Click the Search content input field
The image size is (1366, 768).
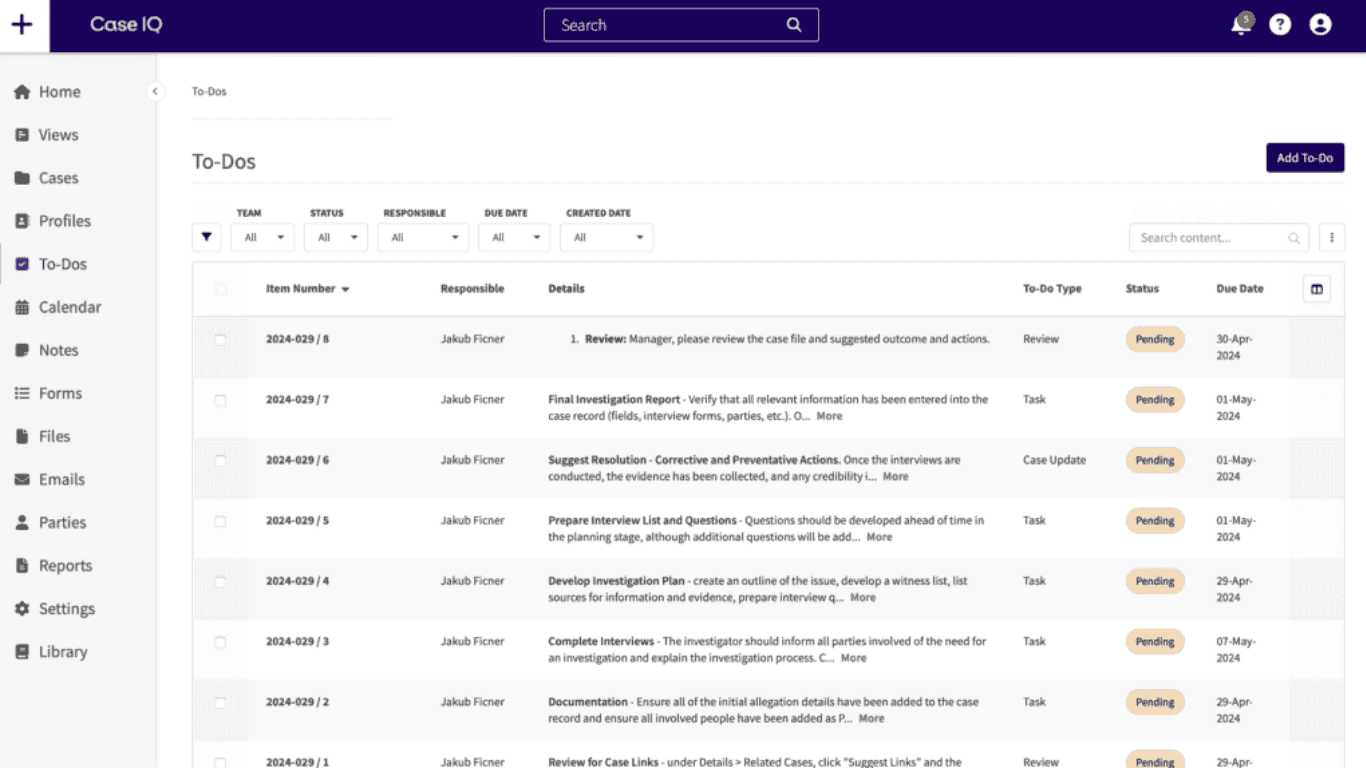pos(1211,238)
